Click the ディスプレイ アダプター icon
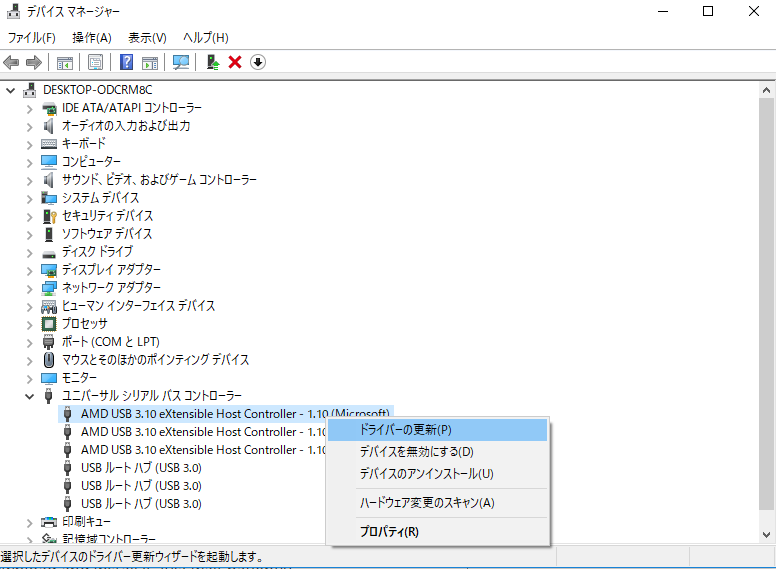 (49, 270)
